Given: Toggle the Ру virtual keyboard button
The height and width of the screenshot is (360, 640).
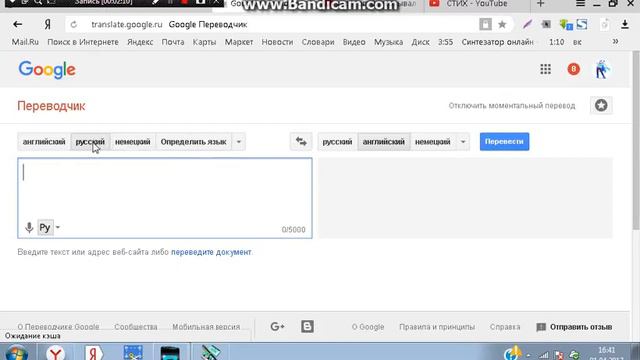Looking at the screenshot, I should tap(45, 227).
